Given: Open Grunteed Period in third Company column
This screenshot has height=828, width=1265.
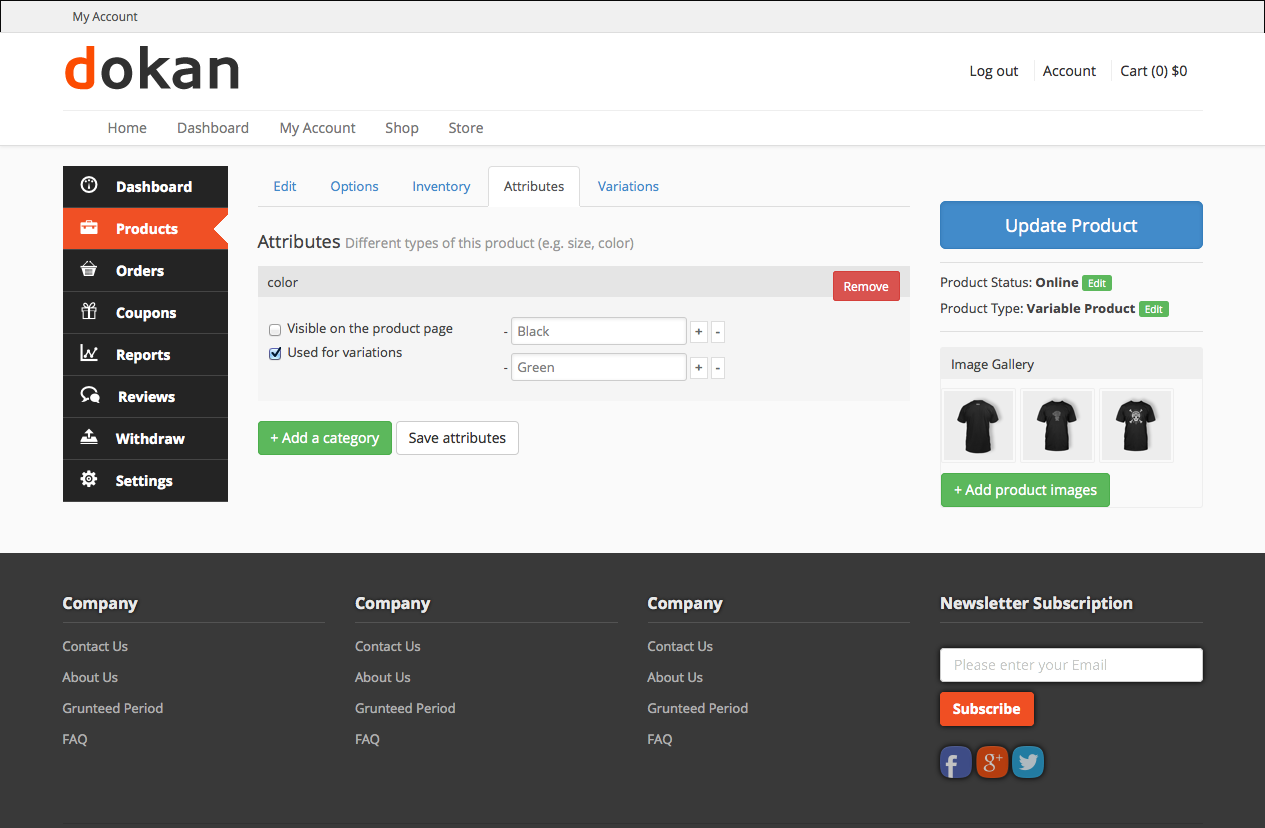Looking at the screenshot, I should pyautogui.click(x=697, y=708).
